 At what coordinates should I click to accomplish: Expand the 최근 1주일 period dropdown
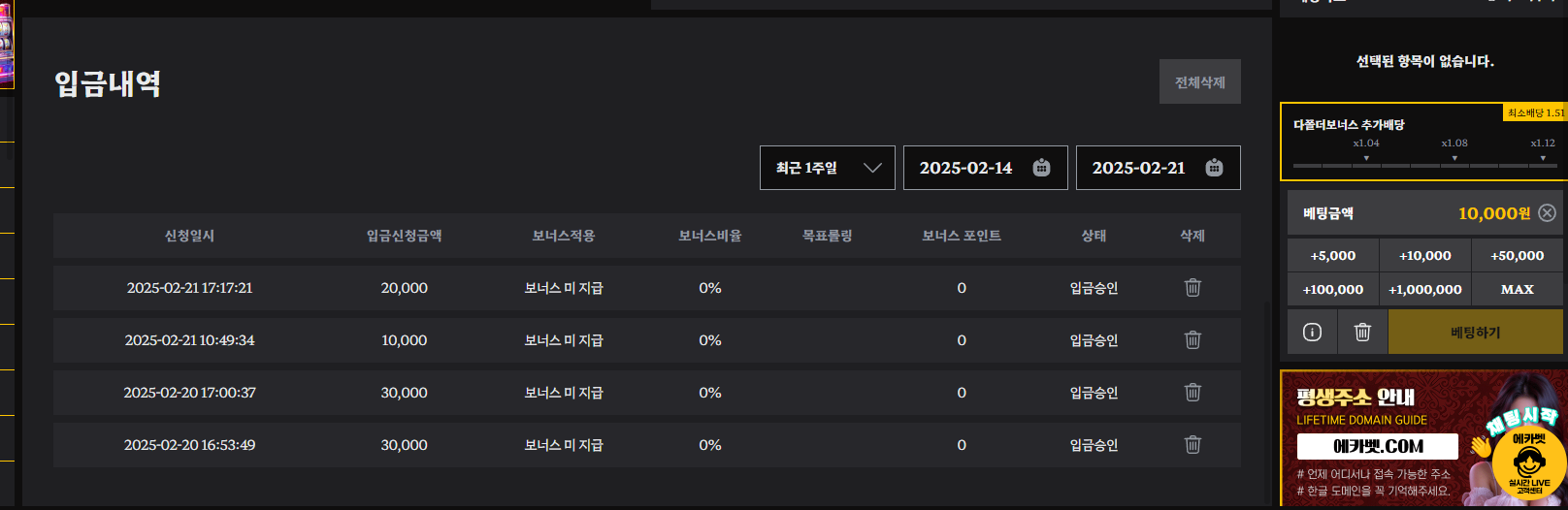pyautogui.click(x=827, y=168)
